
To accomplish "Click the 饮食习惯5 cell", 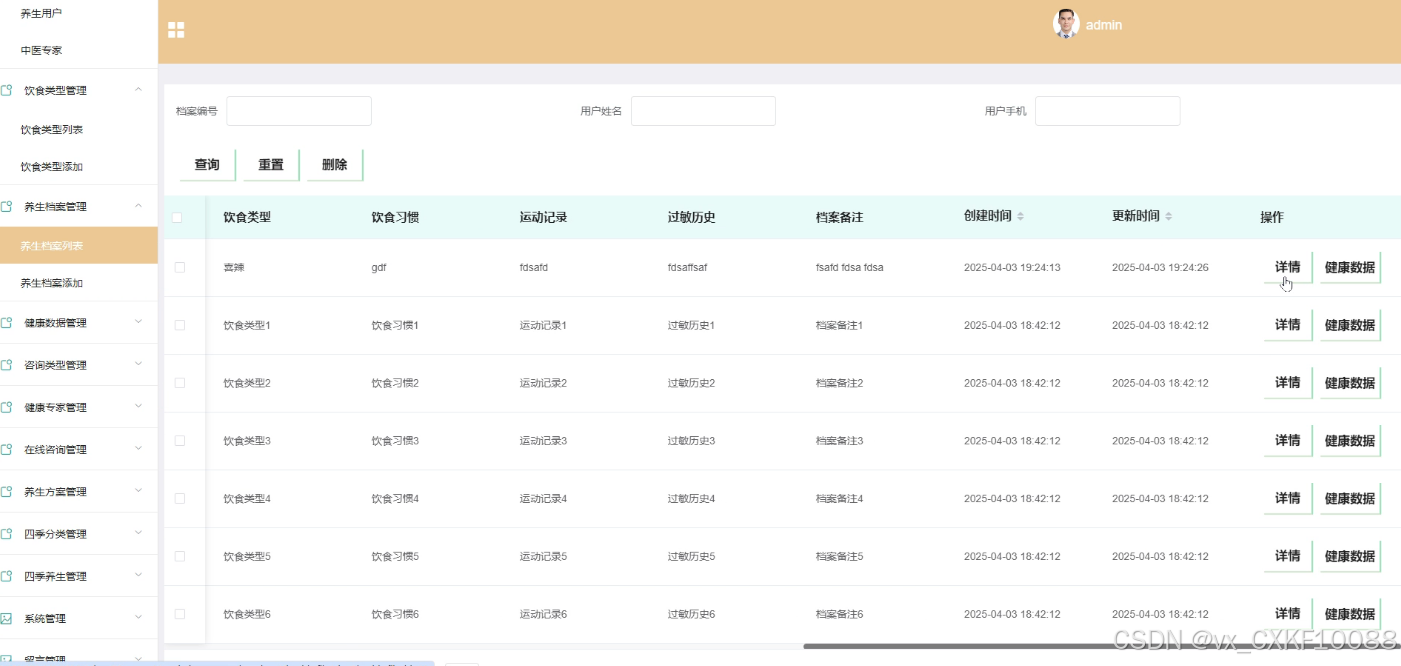I will pos(395,557).
